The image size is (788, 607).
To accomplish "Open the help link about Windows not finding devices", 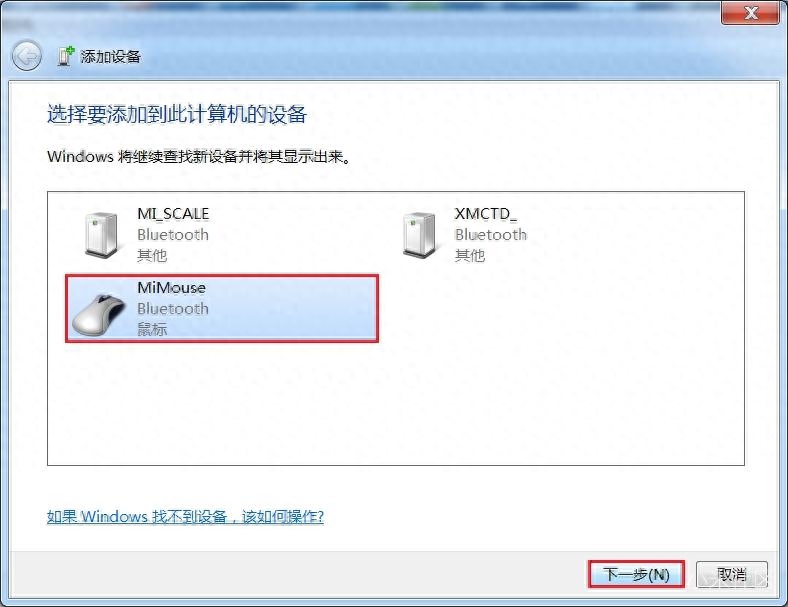I will click(x=185, y=517).
